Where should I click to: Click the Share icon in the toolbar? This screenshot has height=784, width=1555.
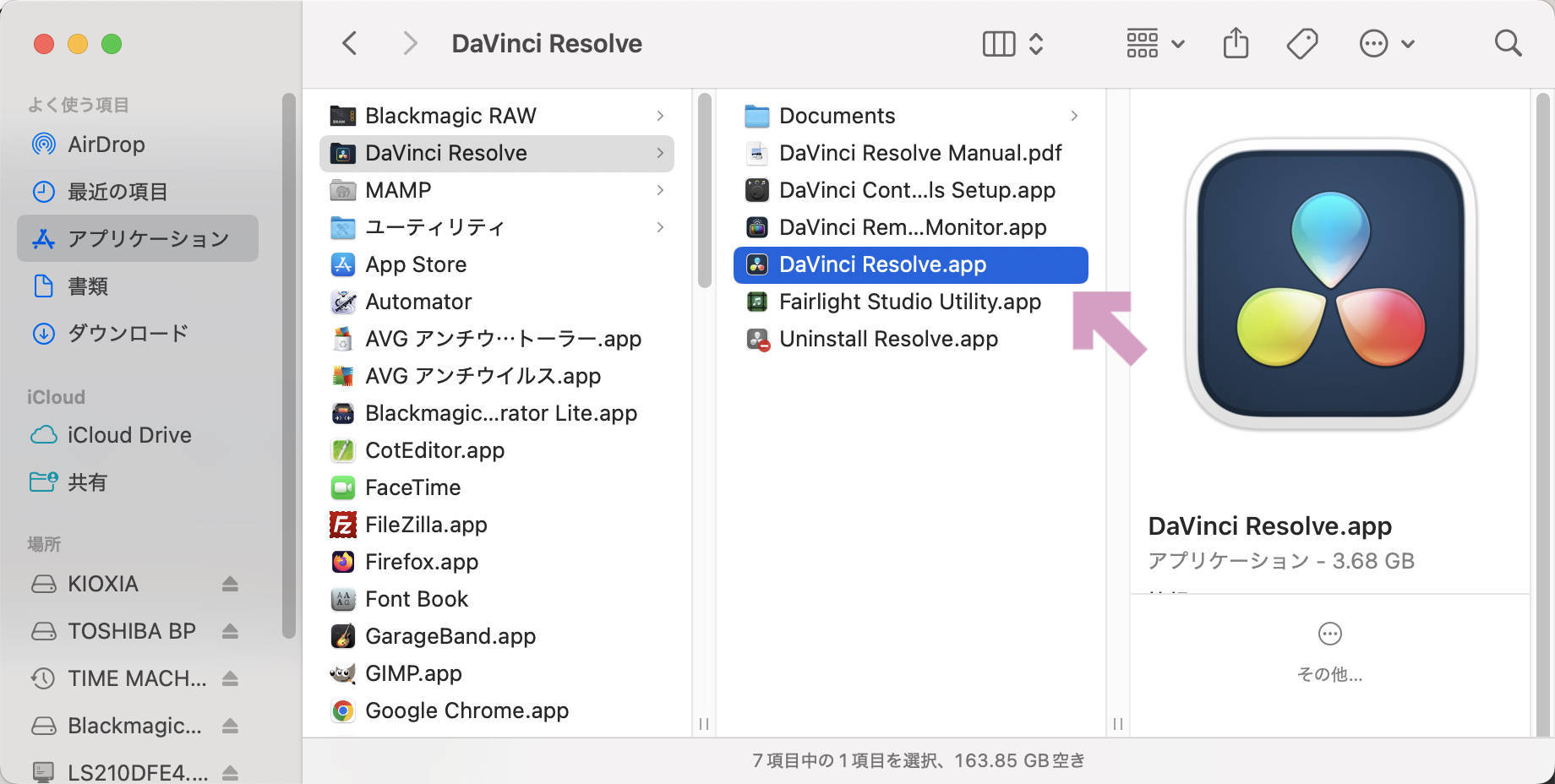pyautogui.click(x=1236, y=42)
